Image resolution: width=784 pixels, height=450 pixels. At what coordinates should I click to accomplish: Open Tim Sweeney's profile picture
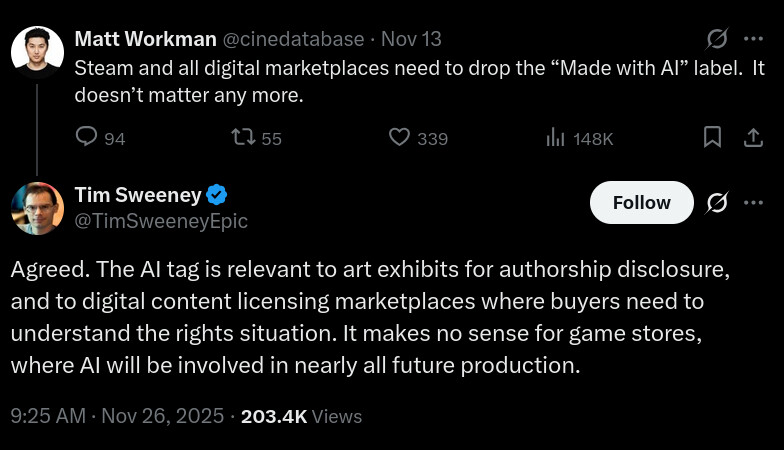click(37, 208)
